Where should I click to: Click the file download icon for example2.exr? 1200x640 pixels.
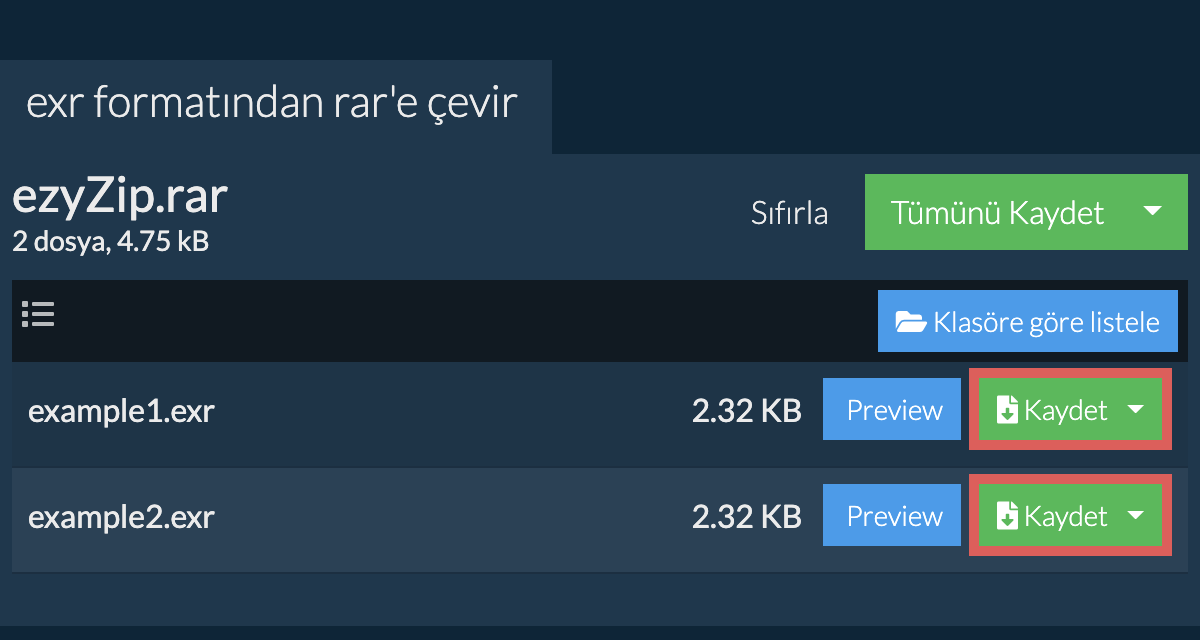pos(1007,517)
